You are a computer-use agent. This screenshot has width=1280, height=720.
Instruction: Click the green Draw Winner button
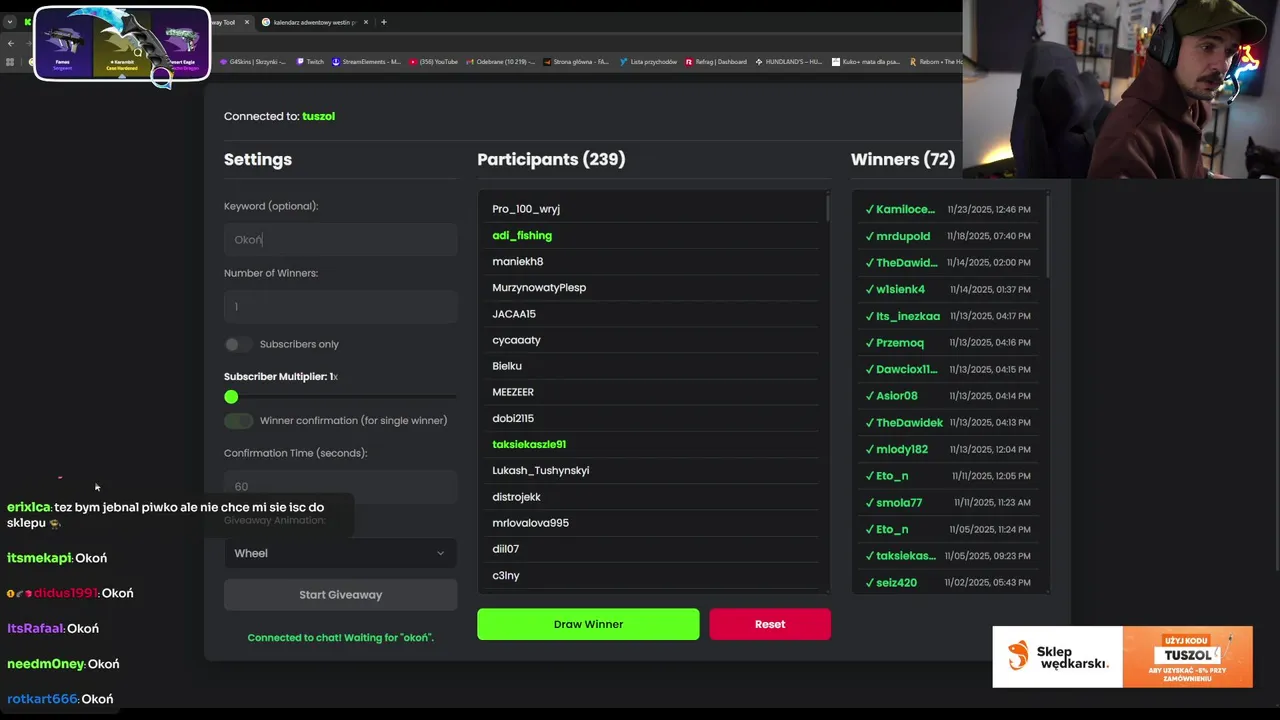click(588, 624)
